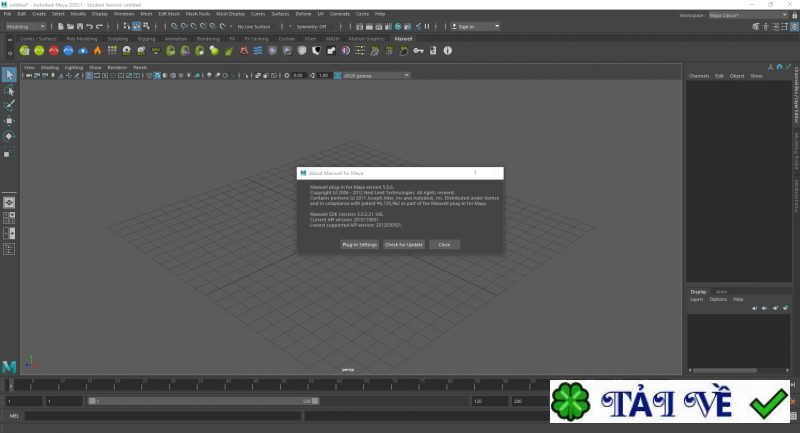Click the Maxwell fire shelf icon

97,50
